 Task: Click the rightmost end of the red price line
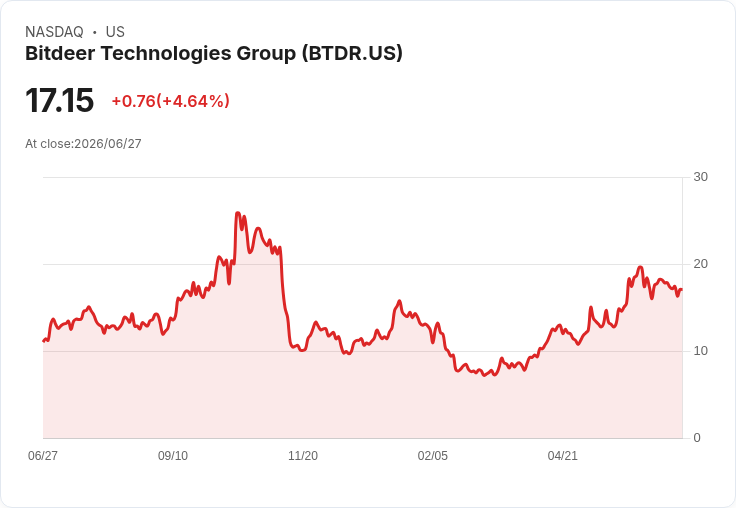(682, 289)
